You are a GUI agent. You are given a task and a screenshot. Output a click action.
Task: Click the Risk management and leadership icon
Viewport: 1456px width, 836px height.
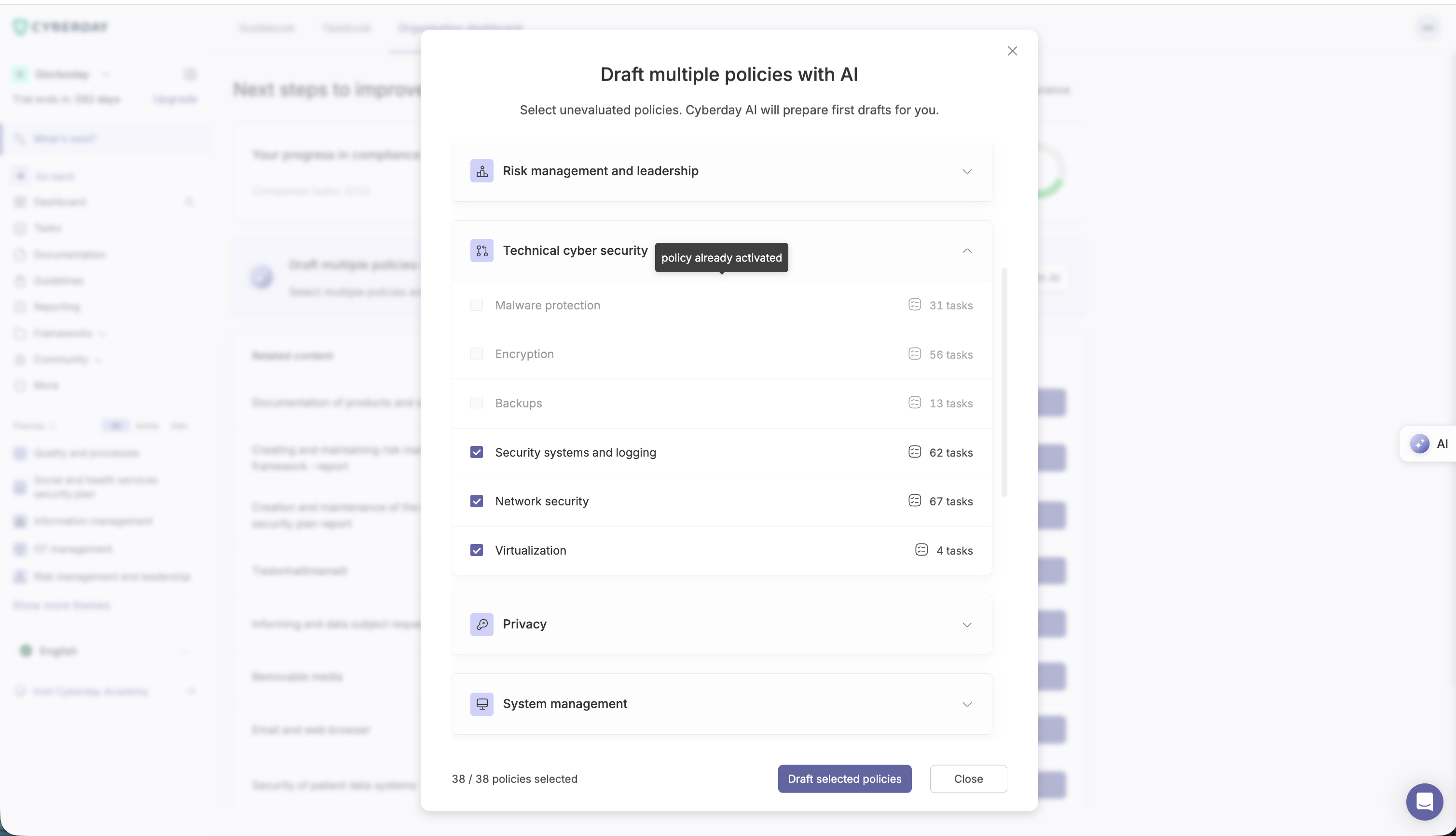481,171
